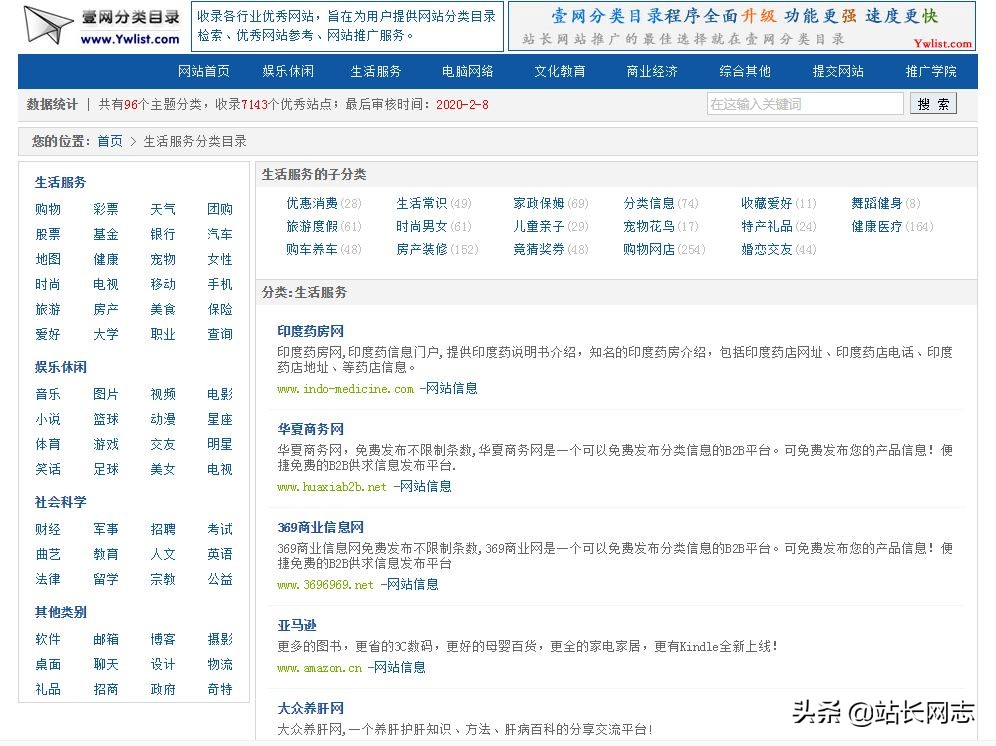Open the 天气 sidebar category
The height and width of the screenshot is (746, 996).
[163, 209]
